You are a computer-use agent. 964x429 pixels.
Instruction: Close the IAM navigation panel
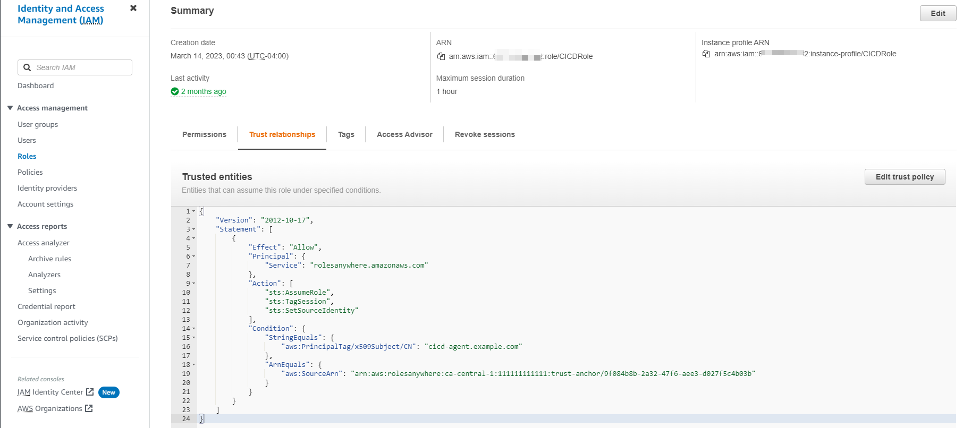(x=133, y=9)
